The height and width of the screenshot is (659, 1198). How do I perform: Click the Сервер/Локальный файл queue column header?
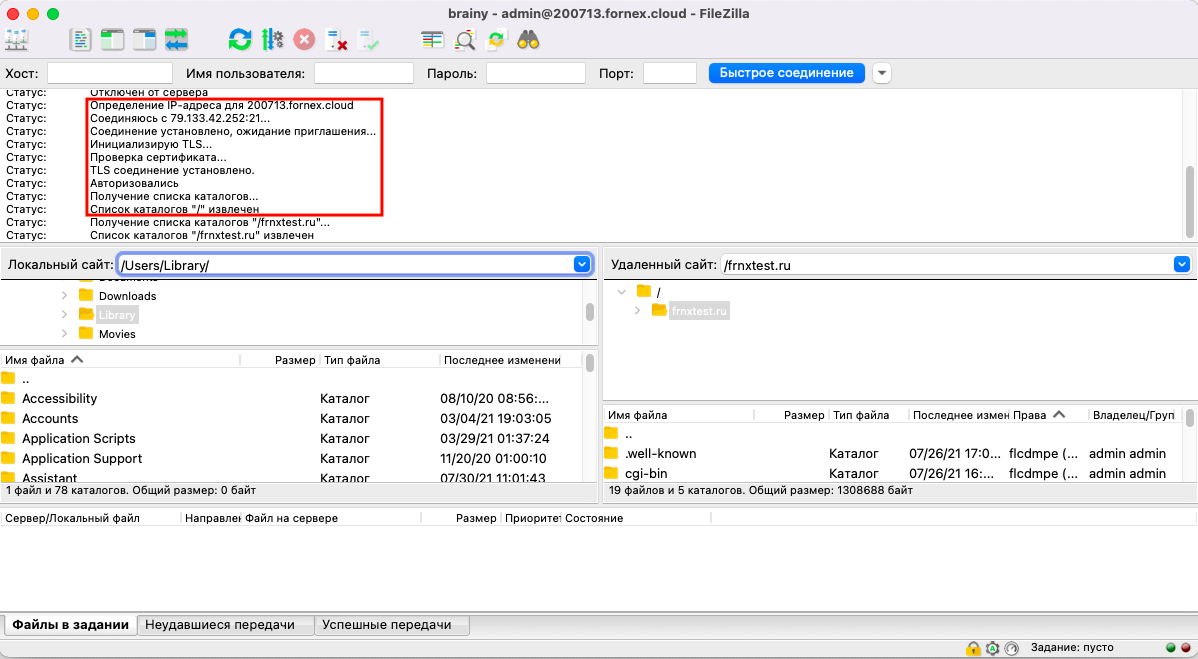91,518
